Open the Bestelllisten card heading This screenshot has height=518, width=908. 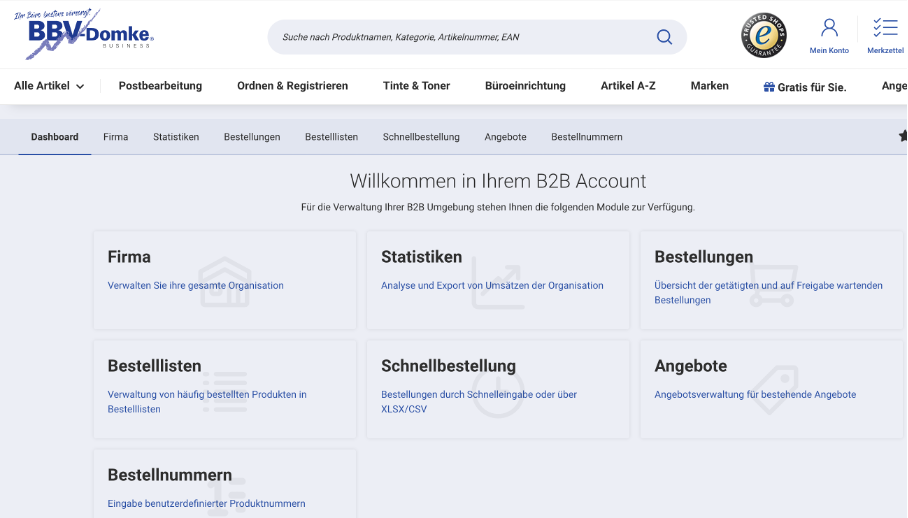click(155, 366)
